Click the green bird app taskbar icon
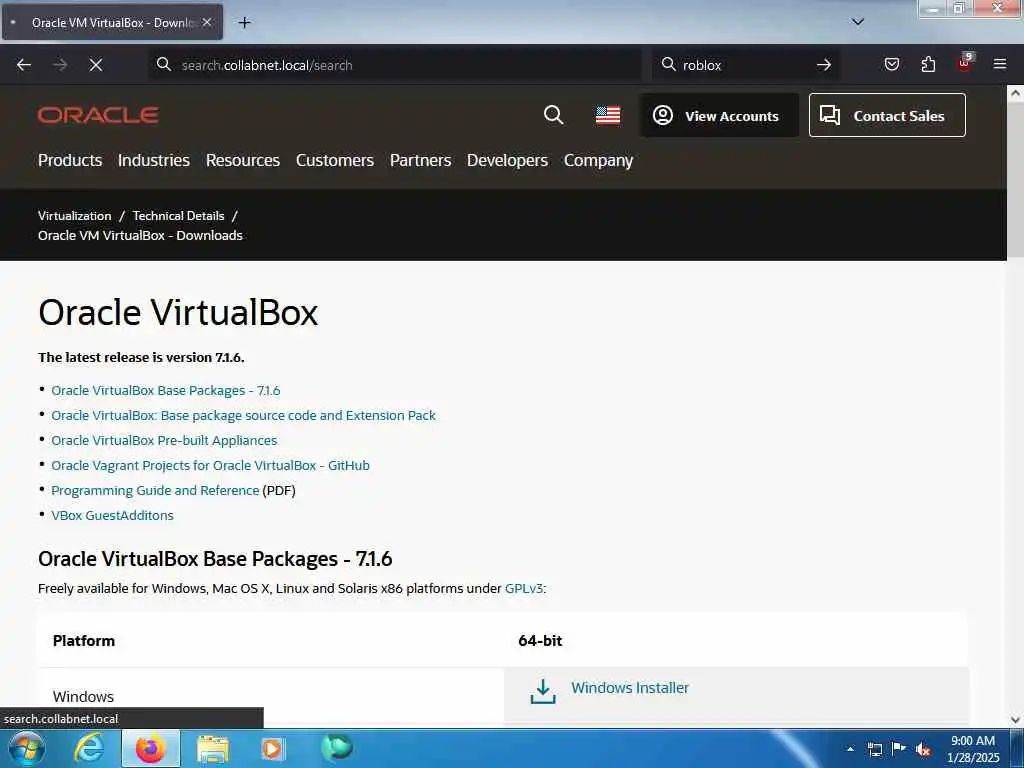1024x768 pixels. tap(337, 747)
